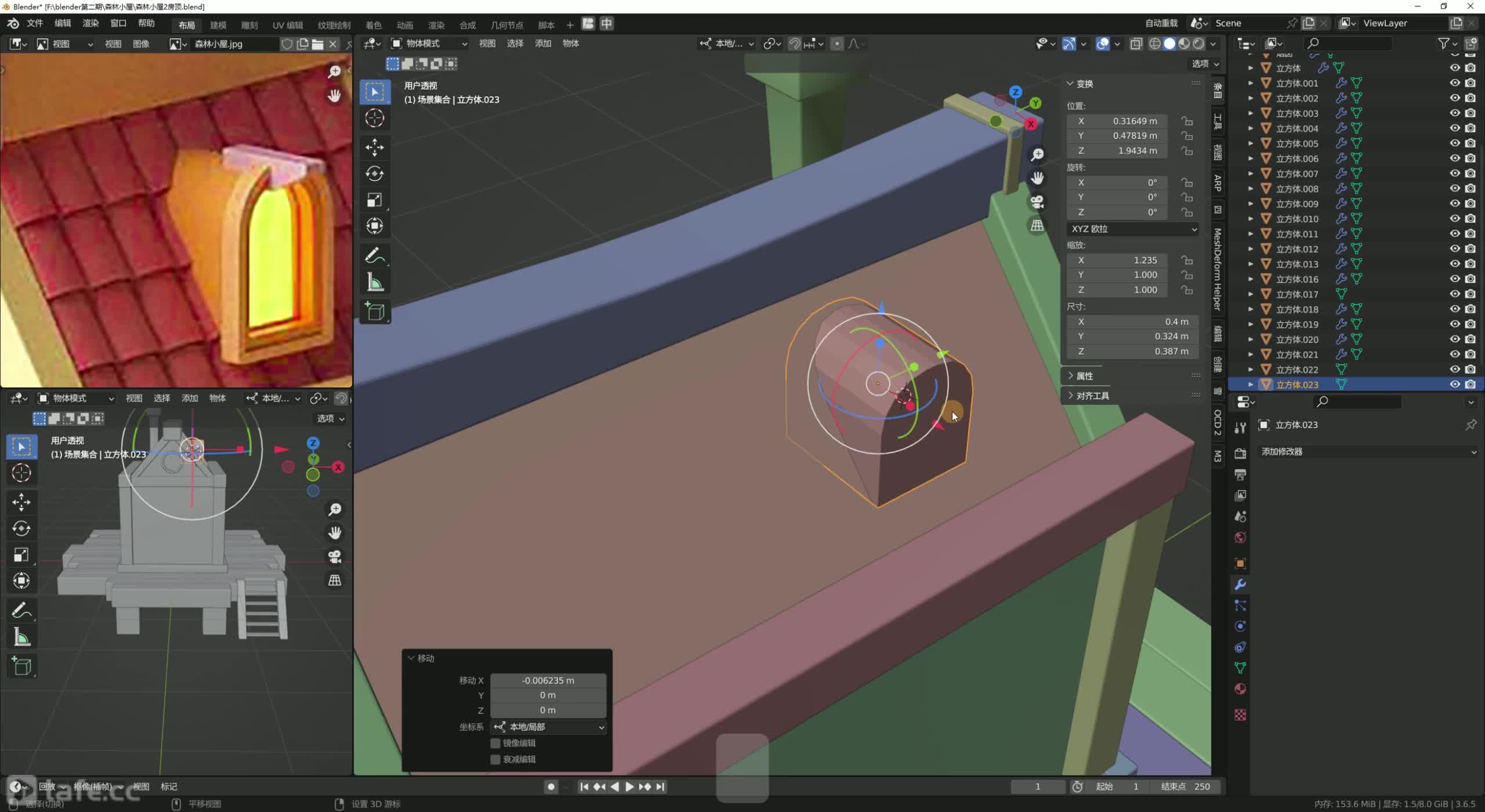Click the pan hand icon in main viewport
The width and height of the screenshot is (1485, 812).
pos(1037,178)
